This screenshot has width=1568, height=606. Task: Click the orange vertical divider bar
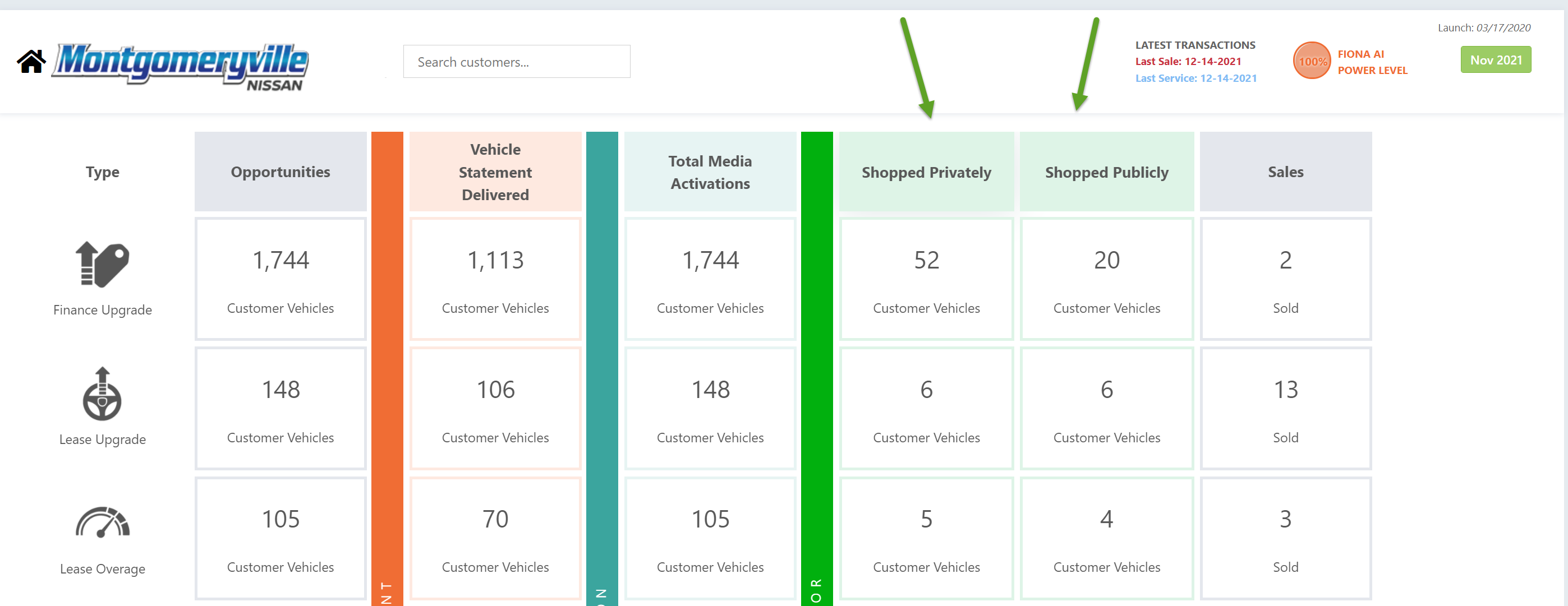pyautogui.click(x=387, y=365)
